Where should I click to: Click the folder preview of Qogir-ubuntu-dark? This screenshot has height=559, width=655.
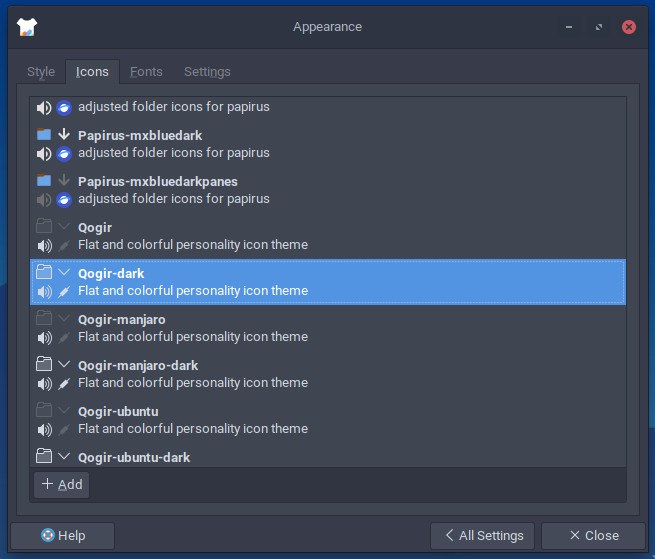click(x=44, y=455)
